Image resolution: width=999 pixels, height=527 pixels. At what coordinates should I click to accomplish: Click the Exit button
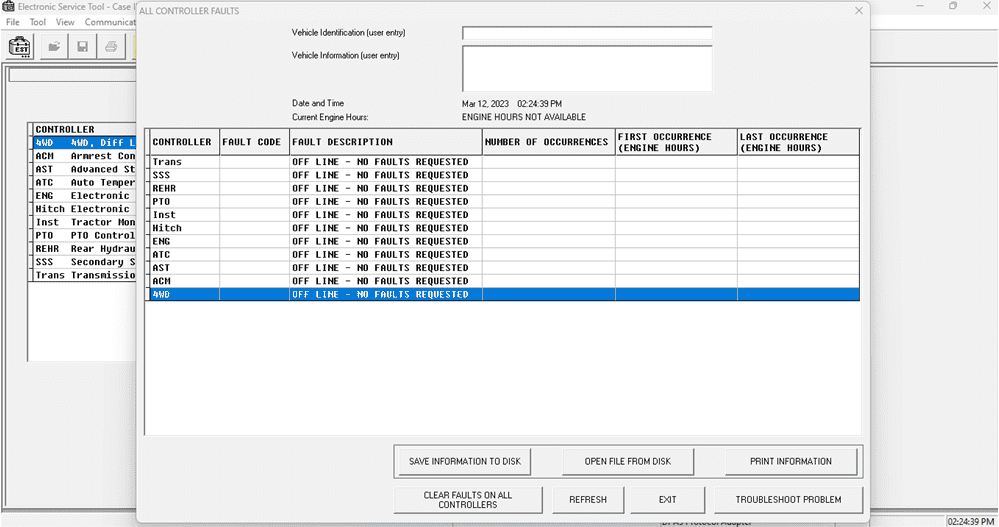667,500
